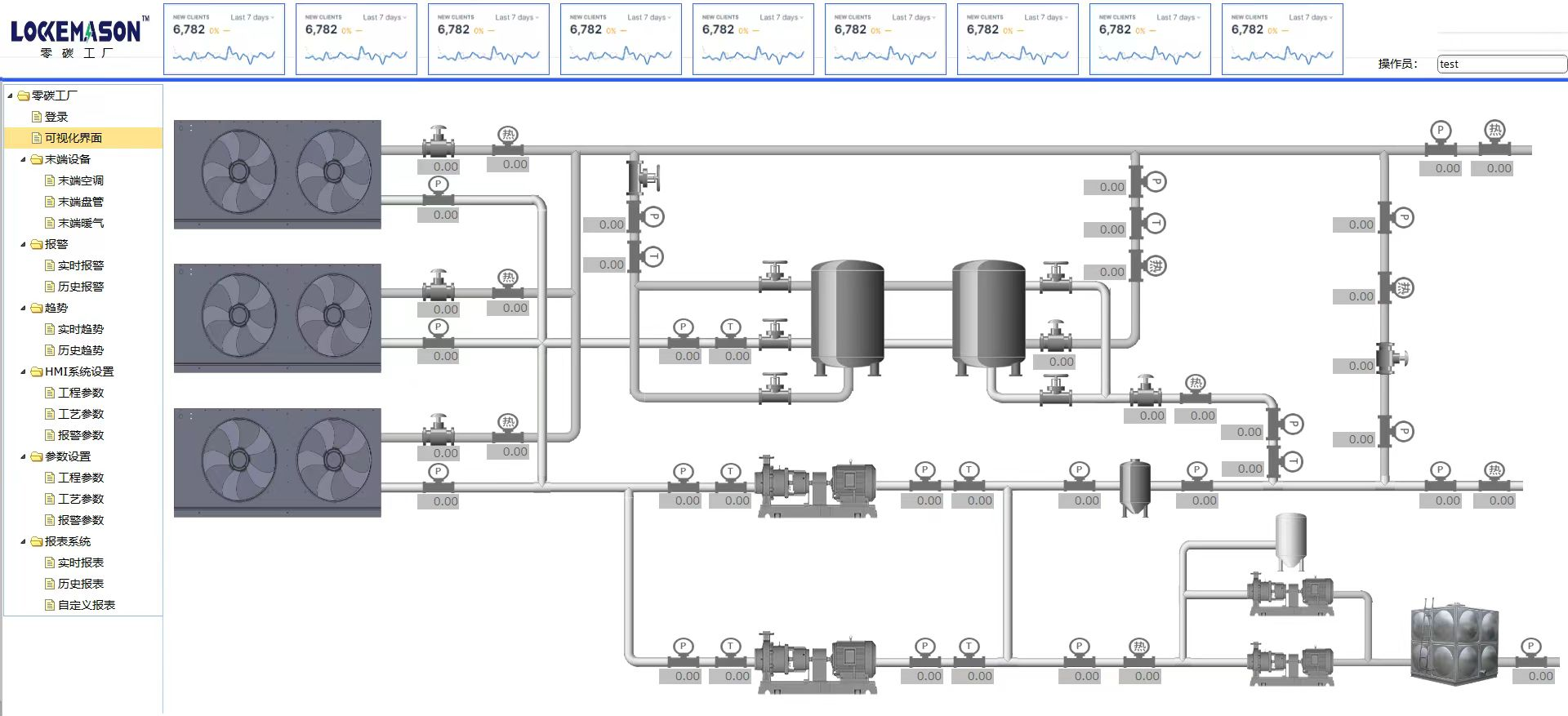Viewport: 1568px width, 716px height.
Task: Click the left cylindrical buffer tank
Action: point(847,318)
